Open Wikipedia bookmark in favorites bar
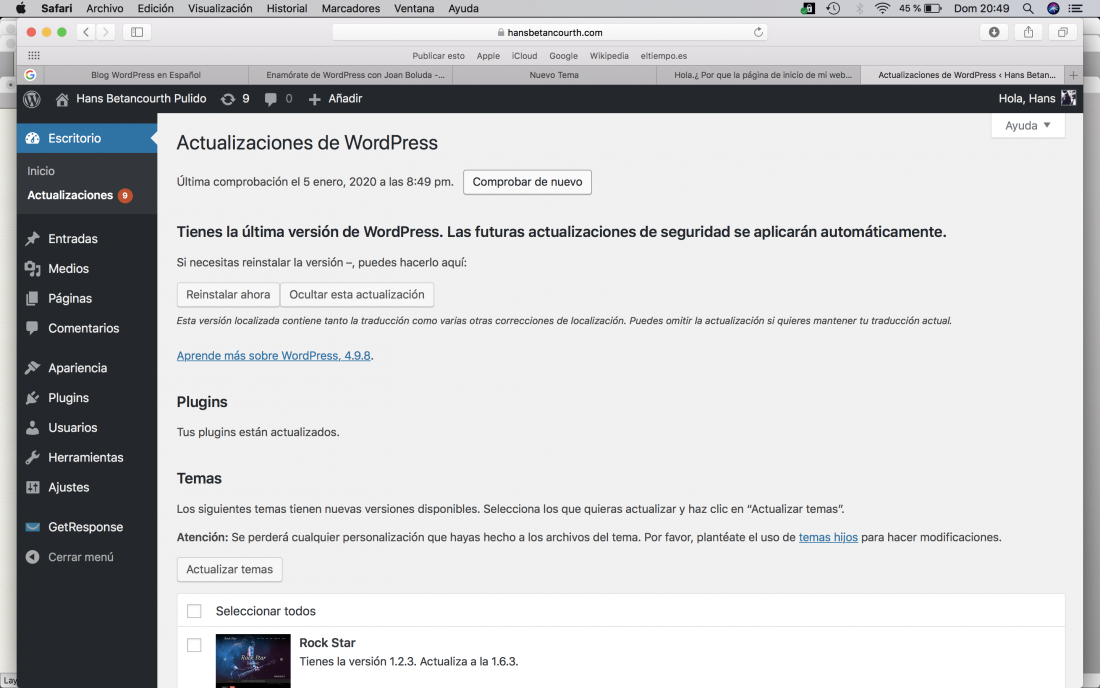 point(609,56)
